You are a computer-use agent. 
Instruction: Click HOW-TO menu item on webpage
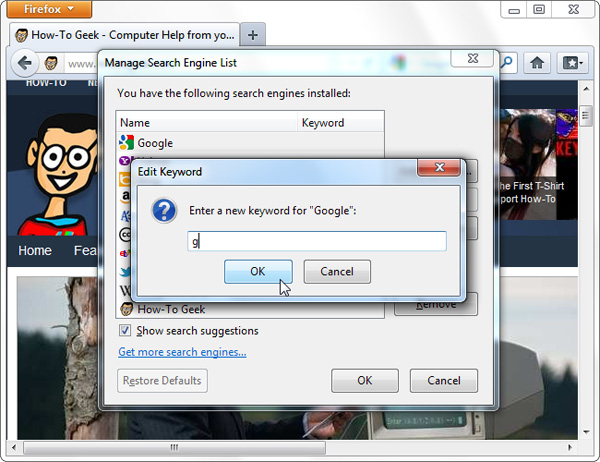(x=46, y=83)
